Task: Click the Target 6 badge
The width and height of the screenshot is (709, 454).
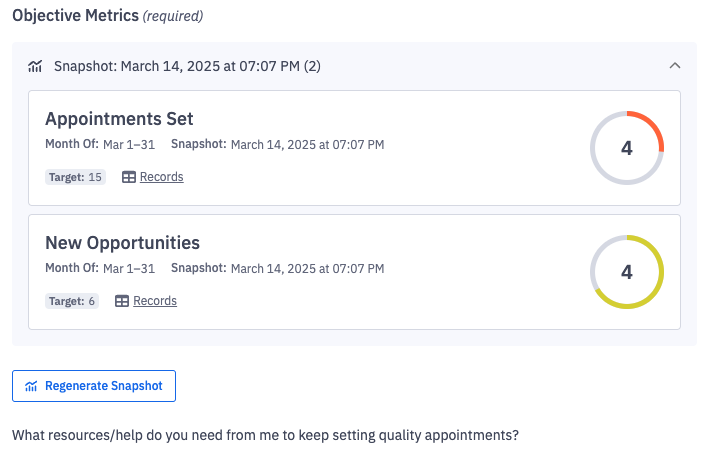Action: (72, 301)
